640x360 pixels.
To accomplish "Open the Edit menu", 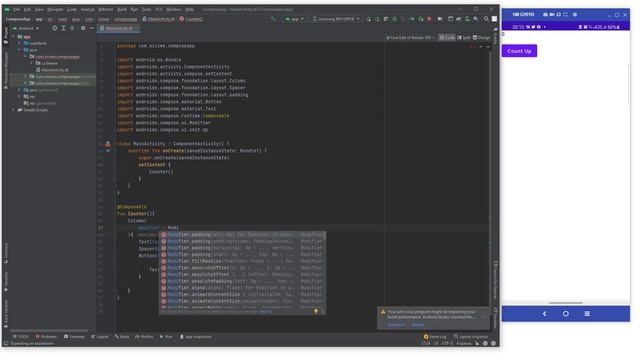I will click(27, 9).
